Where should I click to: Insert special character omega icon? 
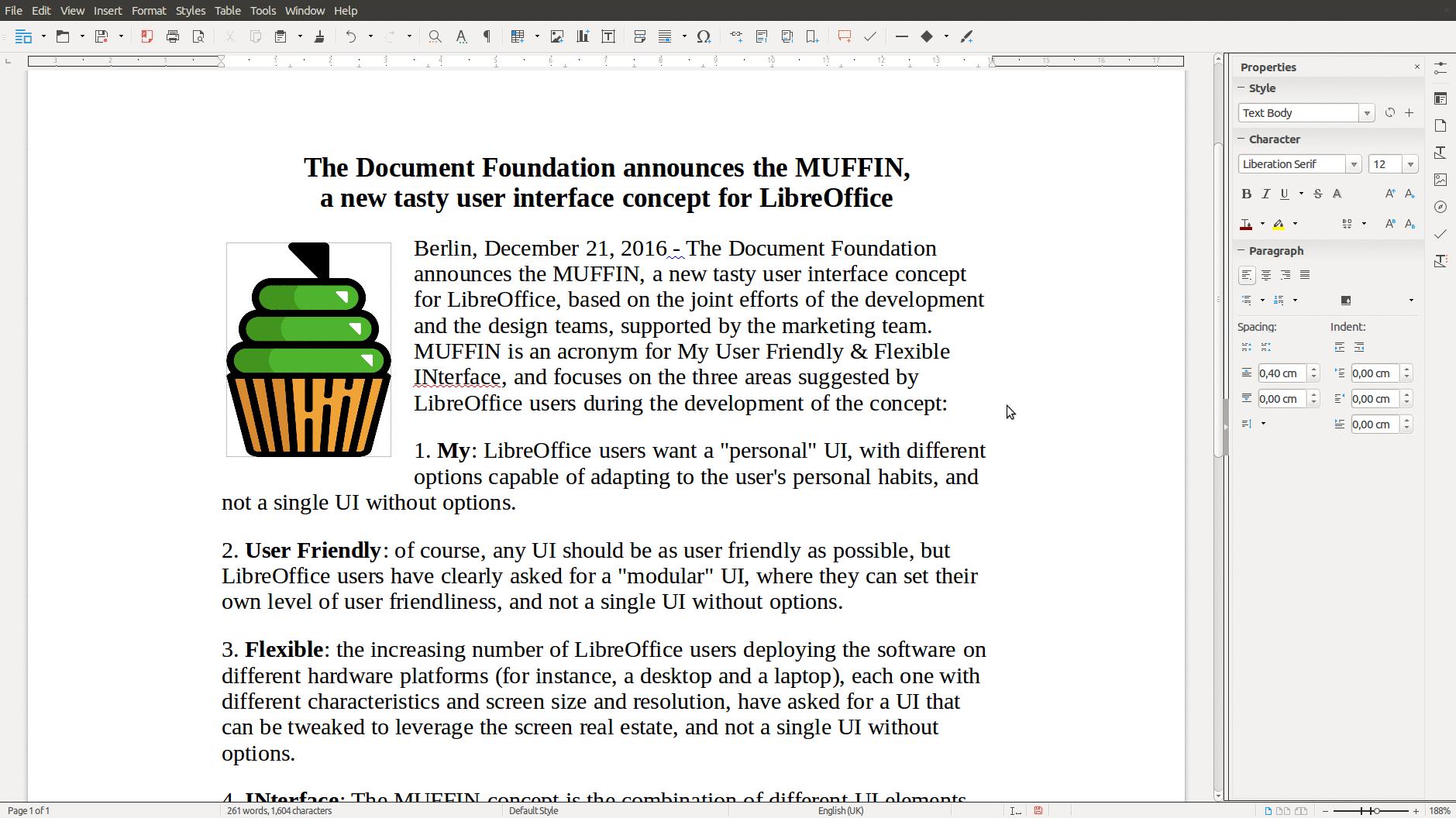tap(704, 36)
